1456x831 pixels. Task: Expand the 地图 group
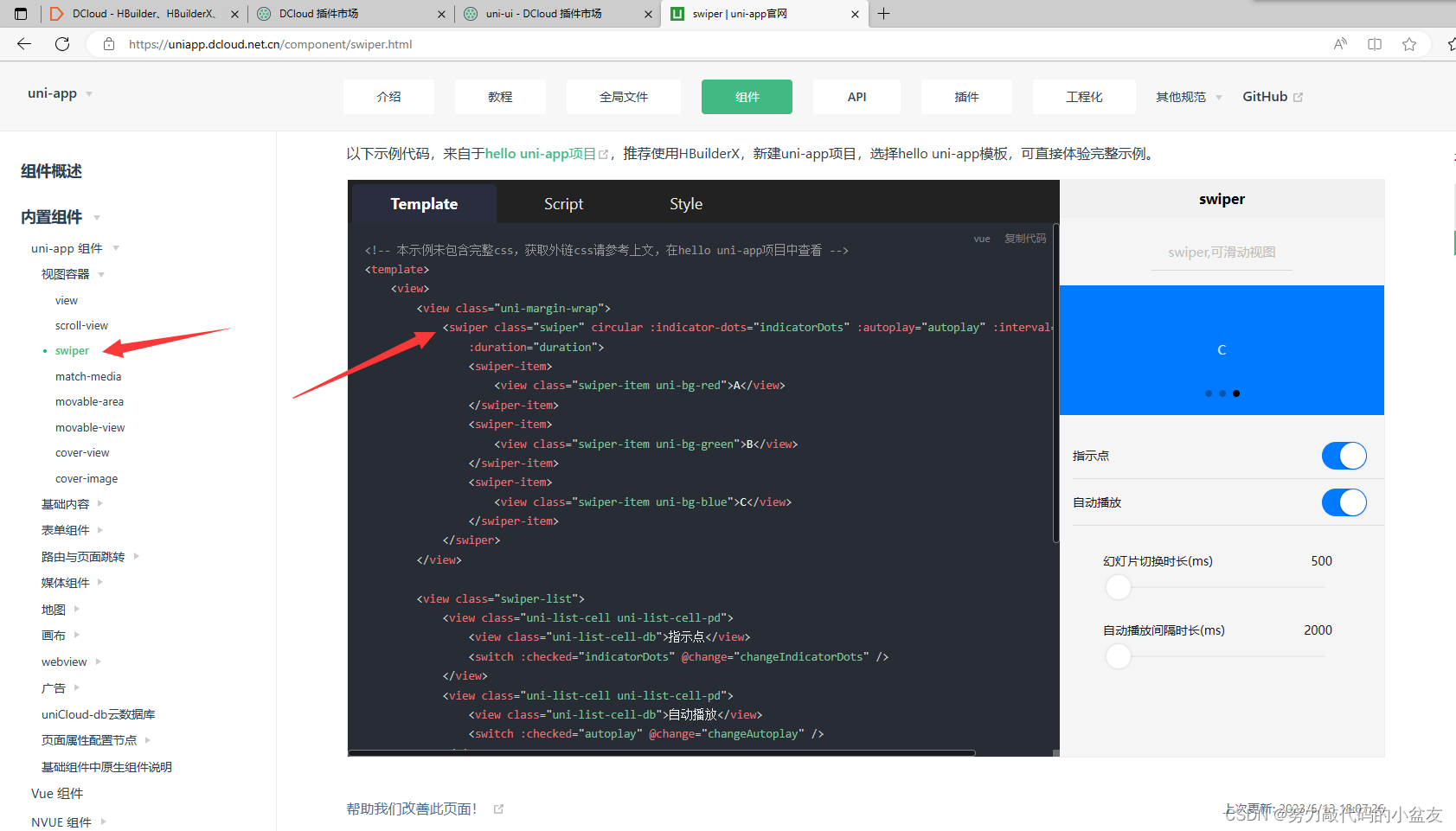coord(77,609)
